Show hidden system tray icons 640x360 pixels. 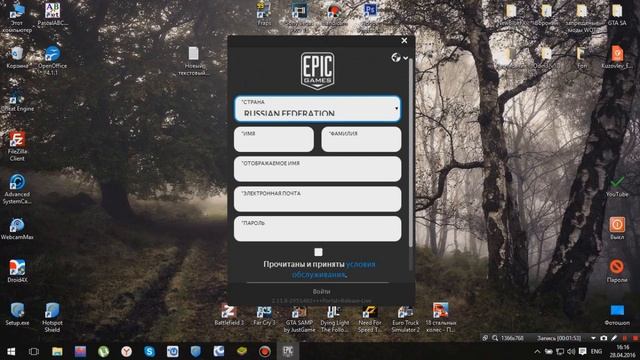(x=538, y=351)
